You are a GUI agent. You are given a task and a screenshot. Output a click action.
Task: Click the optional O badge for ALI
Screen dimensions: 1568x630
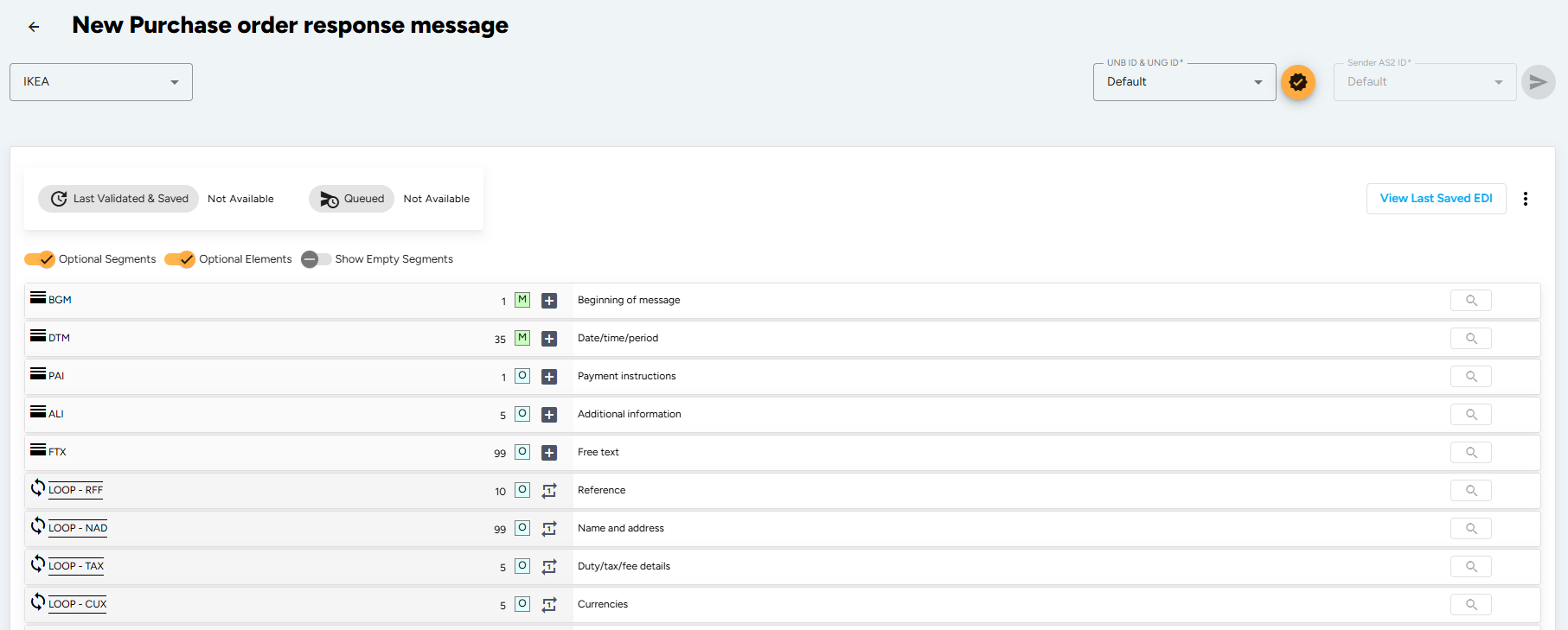click(x=522, y=414)
